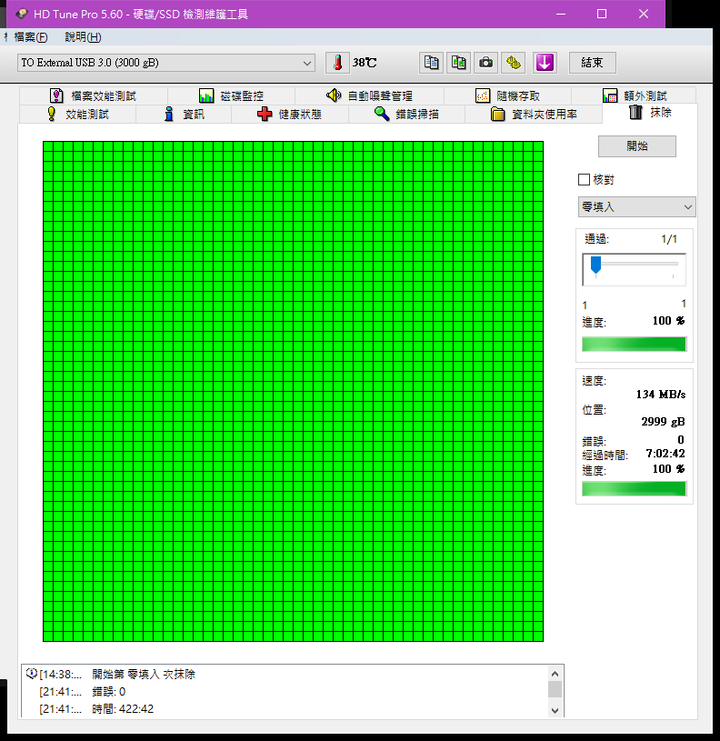720x741 pixels.
Task: Click the upper 進度 green progress bar
Action: (634, 344)
